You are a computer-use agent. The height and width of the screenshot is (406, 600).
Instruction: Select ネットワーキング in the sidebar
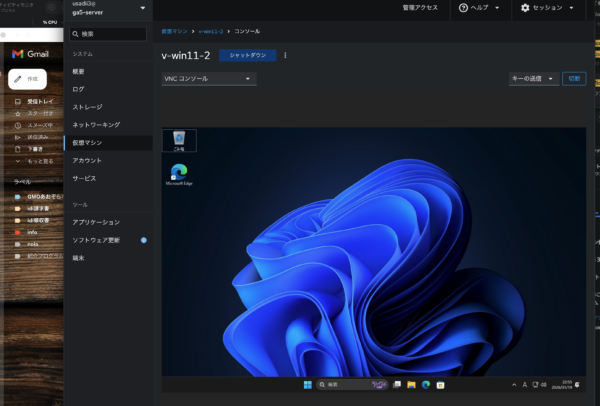[96, 125]
